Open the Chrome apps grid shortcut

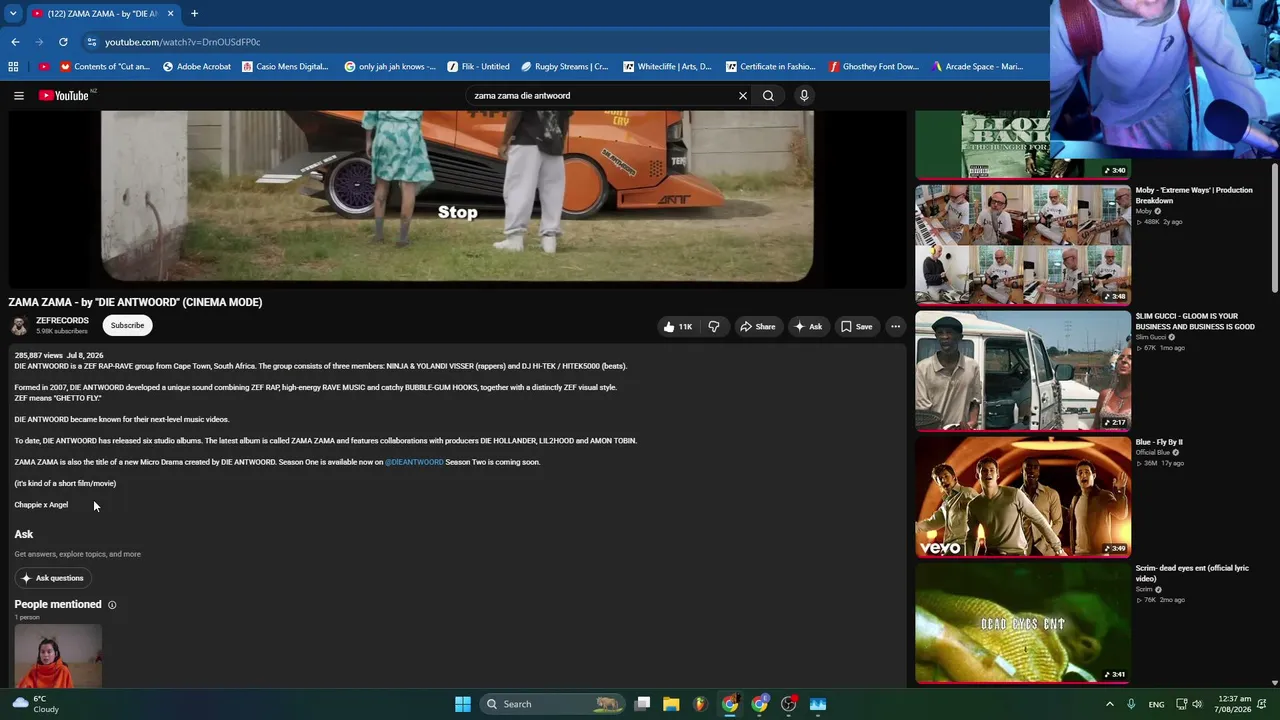pos(13,67)
